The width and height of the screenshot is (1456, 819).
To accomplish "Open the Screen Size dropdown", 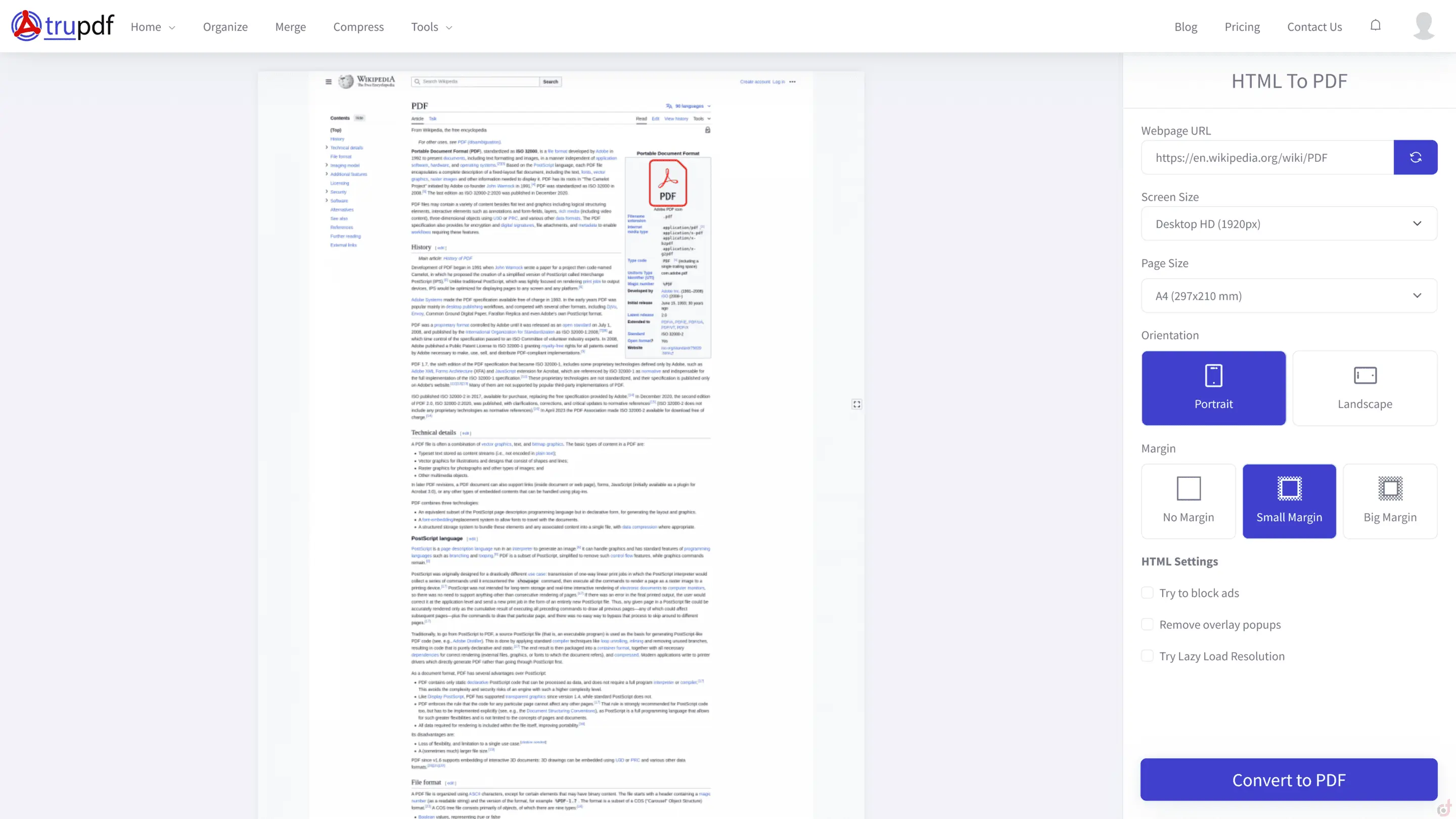I will 1289,224.
